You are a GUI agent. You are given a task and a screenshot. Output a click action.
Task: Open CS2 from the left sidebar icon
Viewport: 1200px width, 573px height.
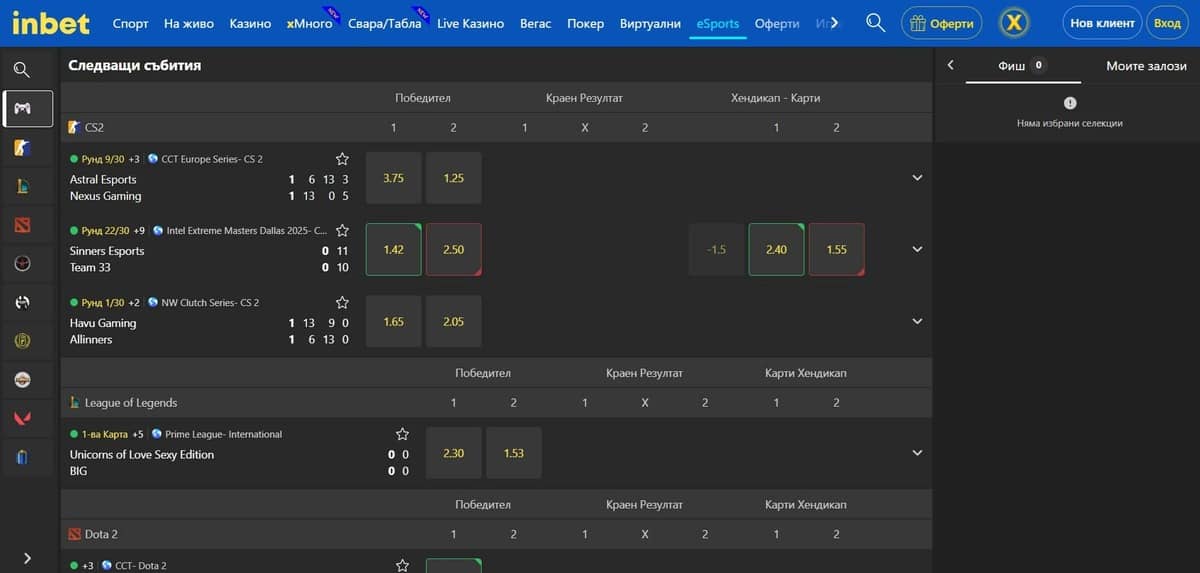tap(22, 148)
